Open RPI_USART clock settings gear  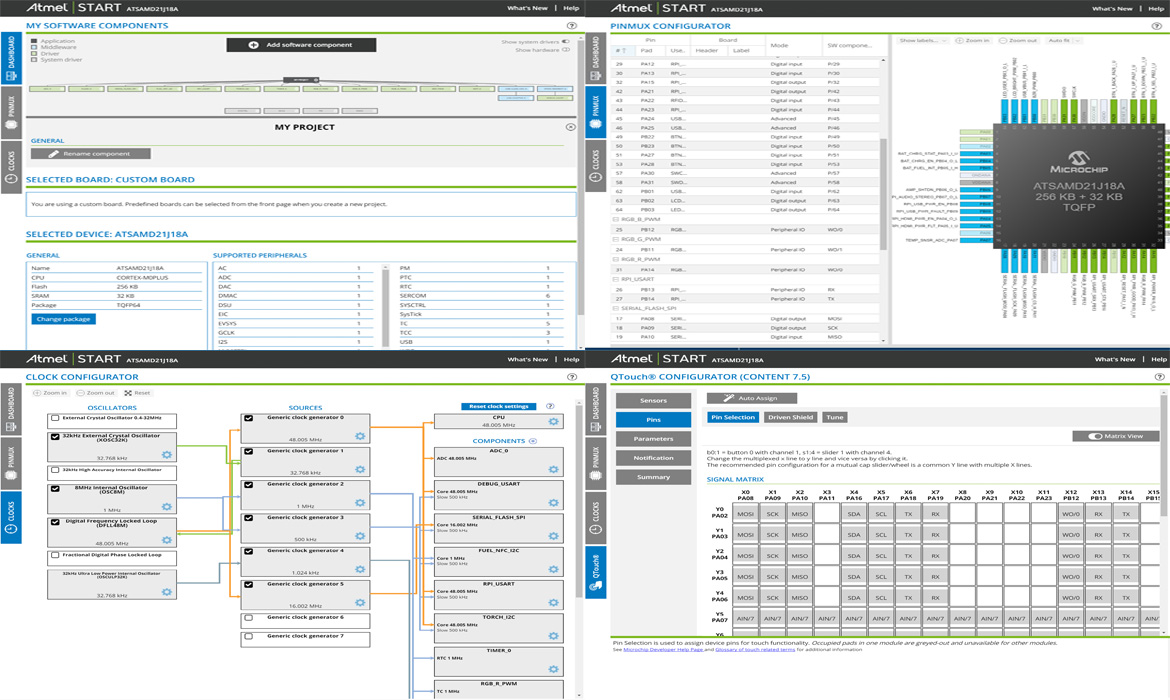554,602
